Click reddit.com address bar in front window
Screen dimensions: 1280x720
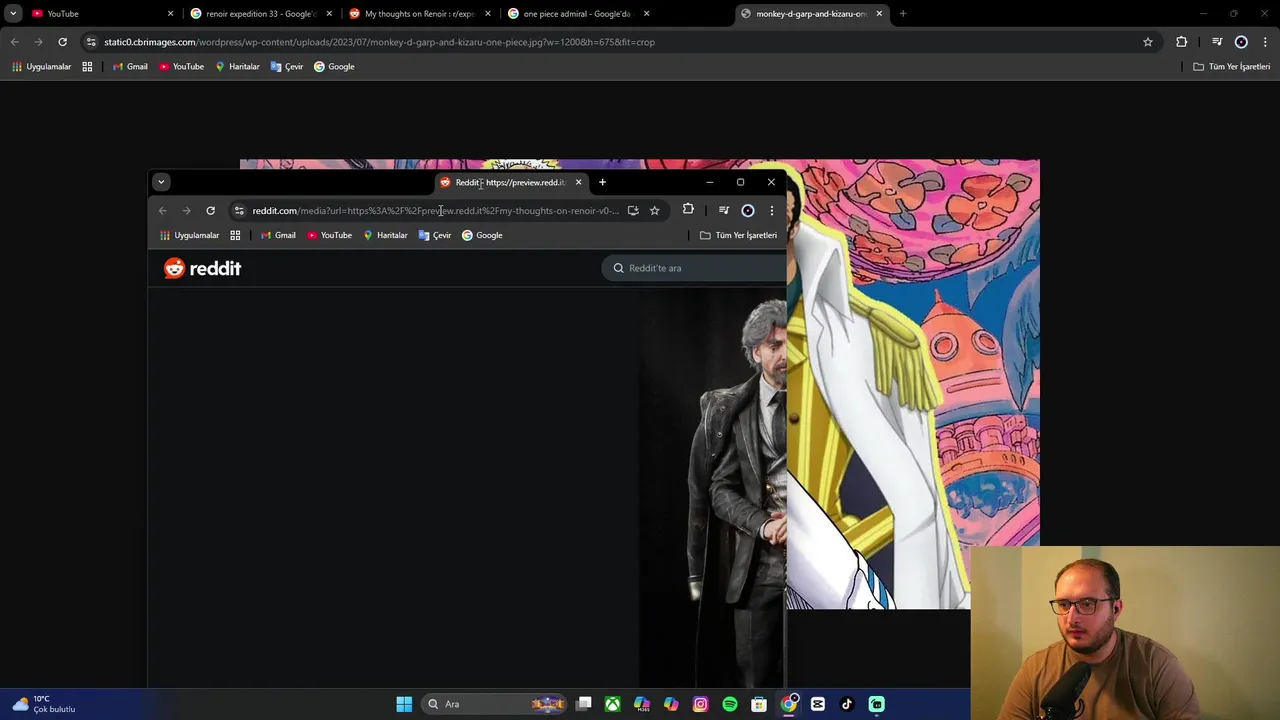[435, 210]
